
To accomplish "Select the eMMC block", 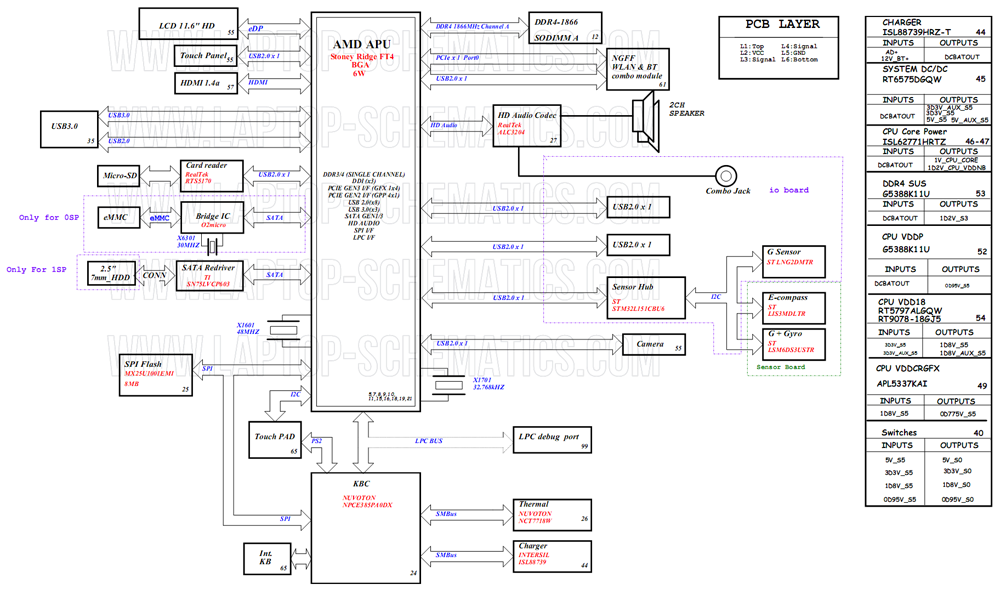I will pos(119,218).
